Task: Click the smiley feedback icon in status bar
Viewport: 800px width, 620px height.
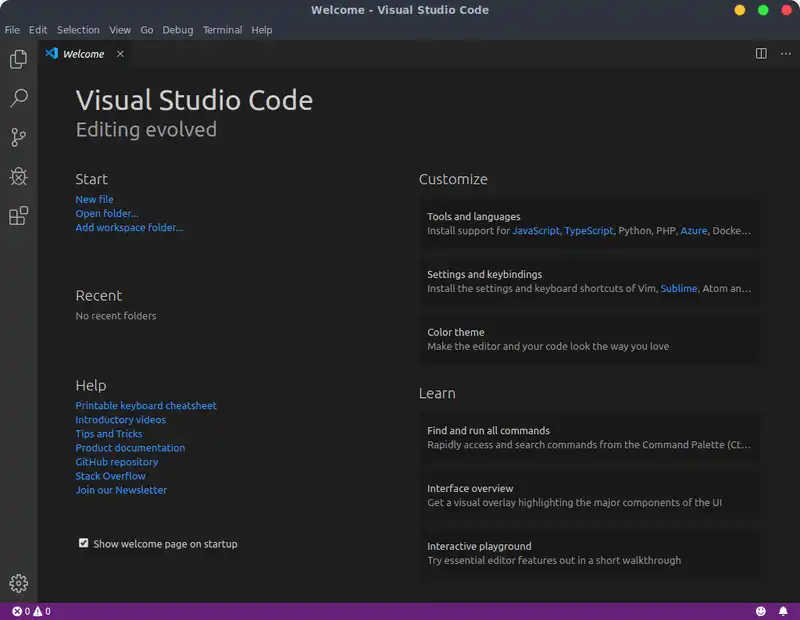Action: point(761,611)
